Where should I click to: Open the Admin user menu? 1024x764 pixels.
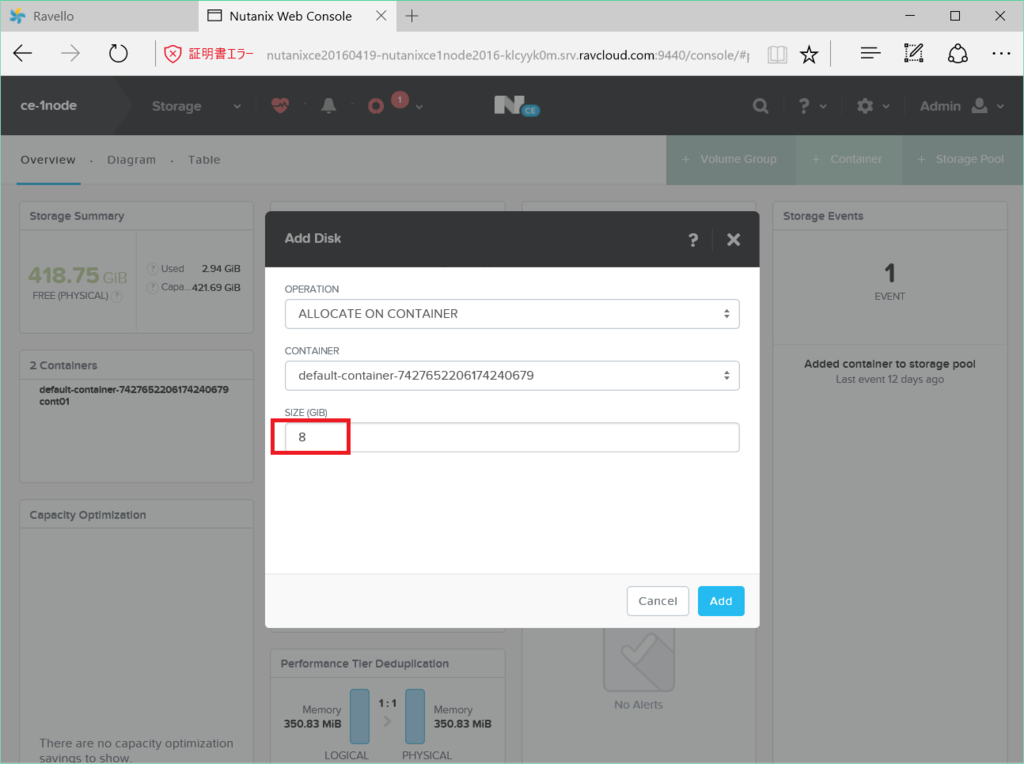click(x=961, y=106)
